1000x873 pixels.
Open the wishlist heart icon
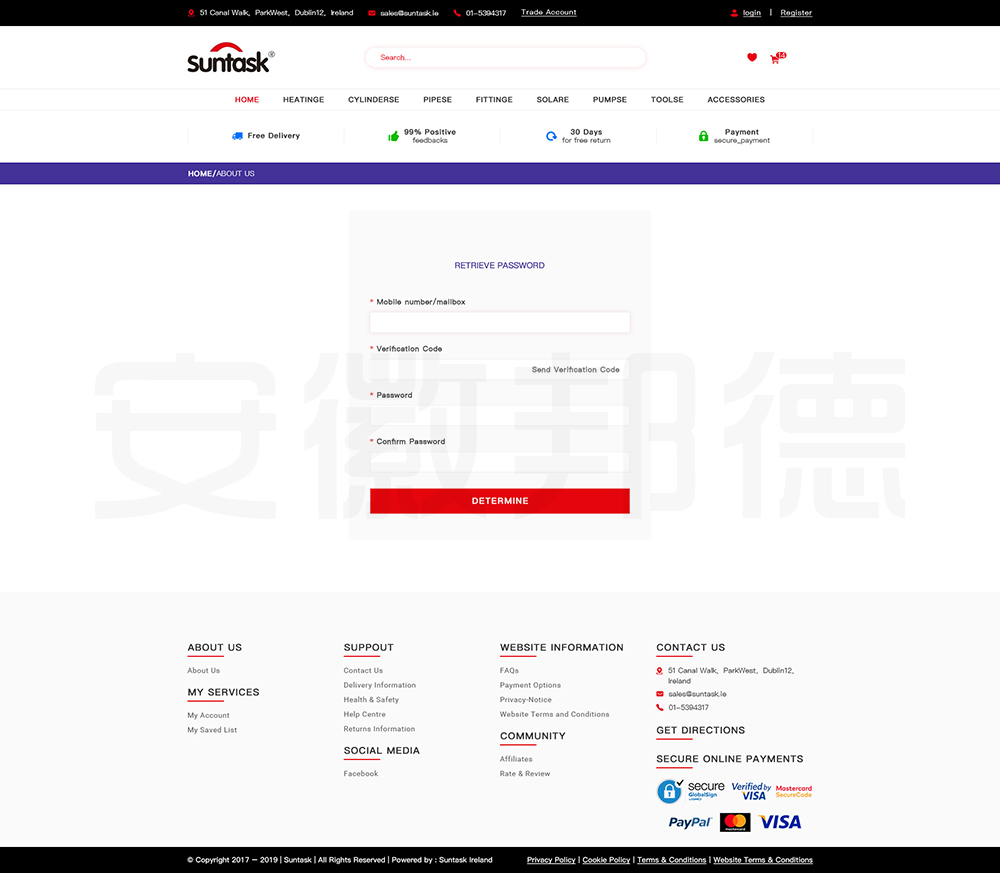(x=752, y=58)
